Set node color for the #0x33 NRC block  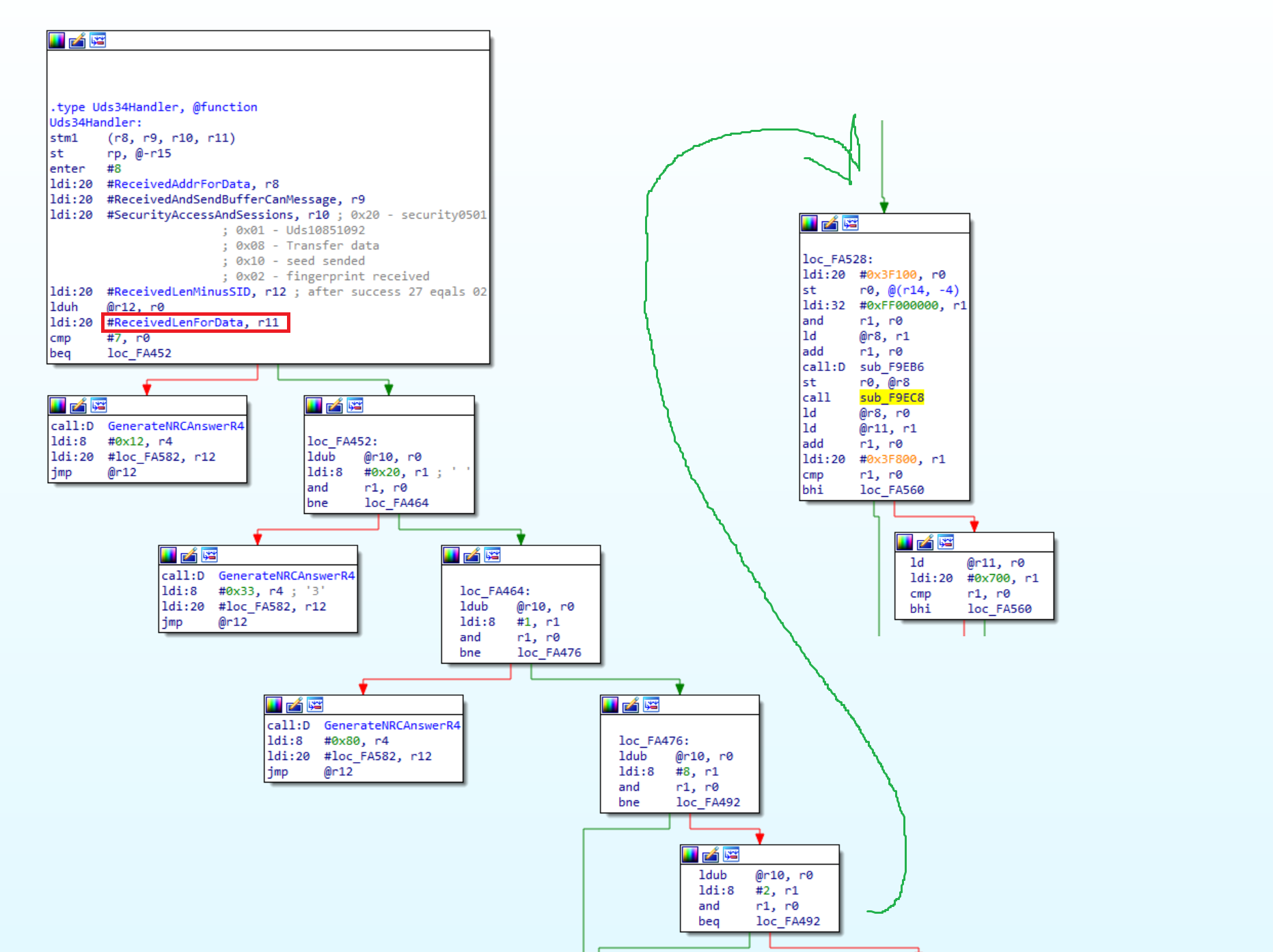[169, 554]
